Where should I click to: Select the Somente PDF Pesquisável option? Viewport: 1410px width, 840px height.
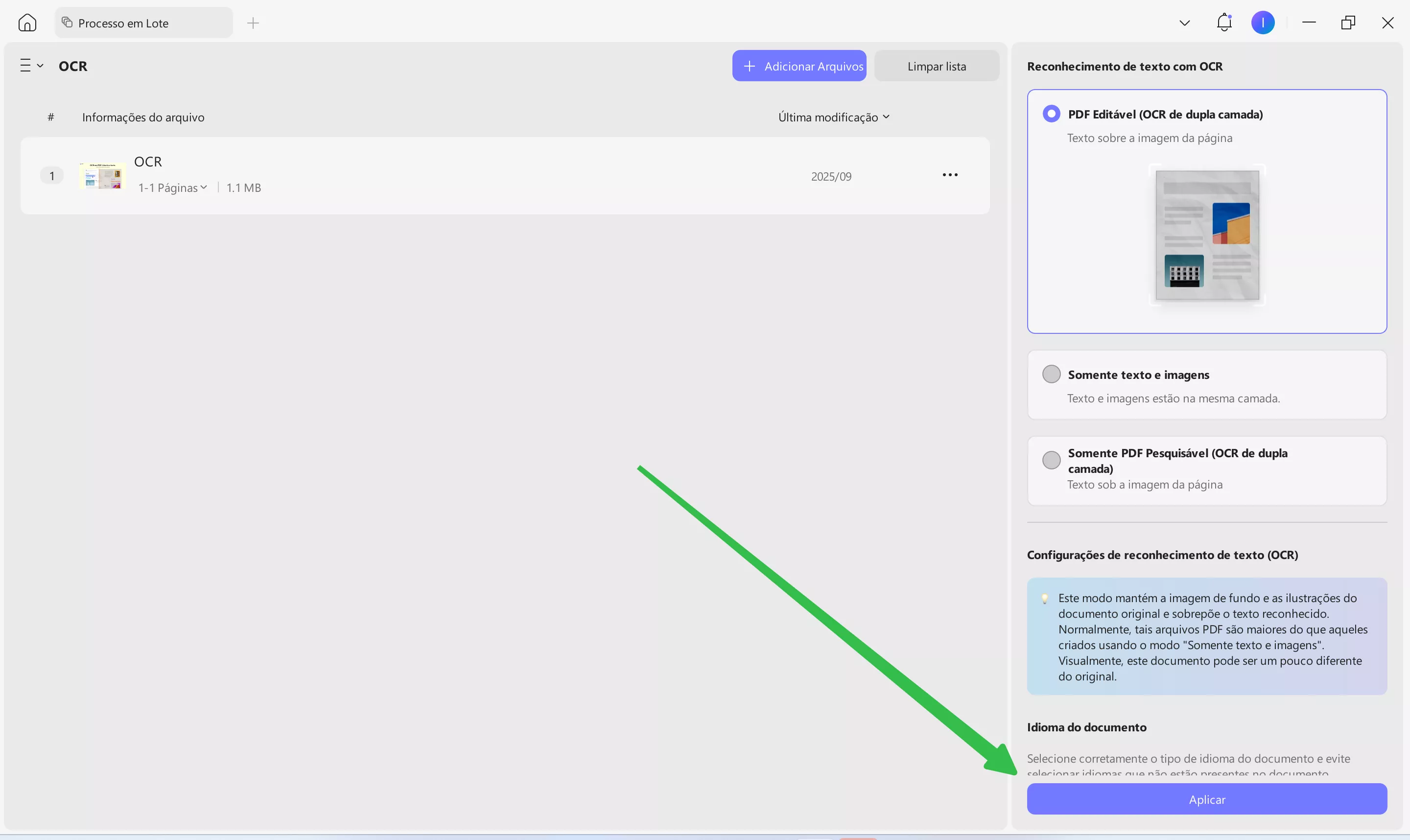coord(1051,460)
